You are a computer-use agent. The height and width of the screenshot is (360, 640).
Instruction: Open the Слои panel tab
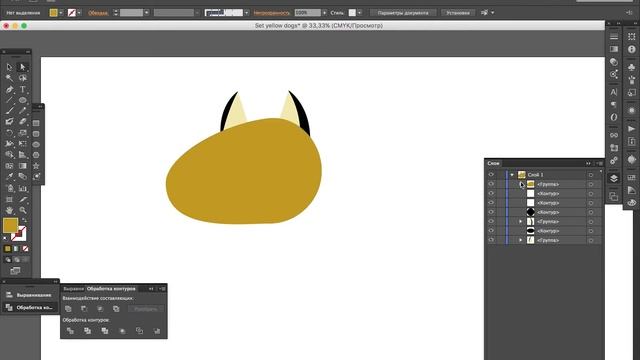click(493, 163)
